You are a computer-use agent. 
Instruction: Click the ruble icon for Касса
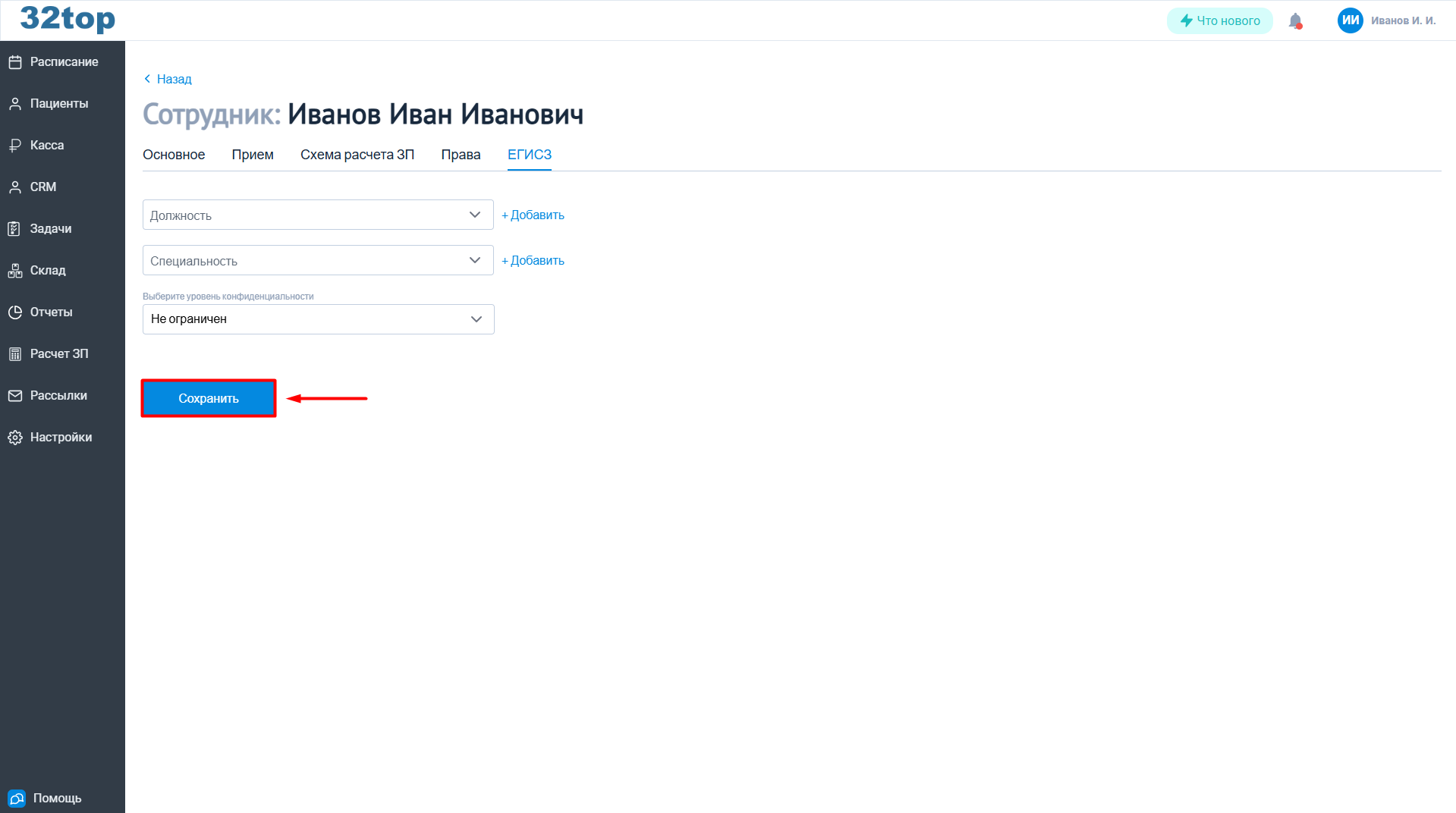click(x=15, y=146)
